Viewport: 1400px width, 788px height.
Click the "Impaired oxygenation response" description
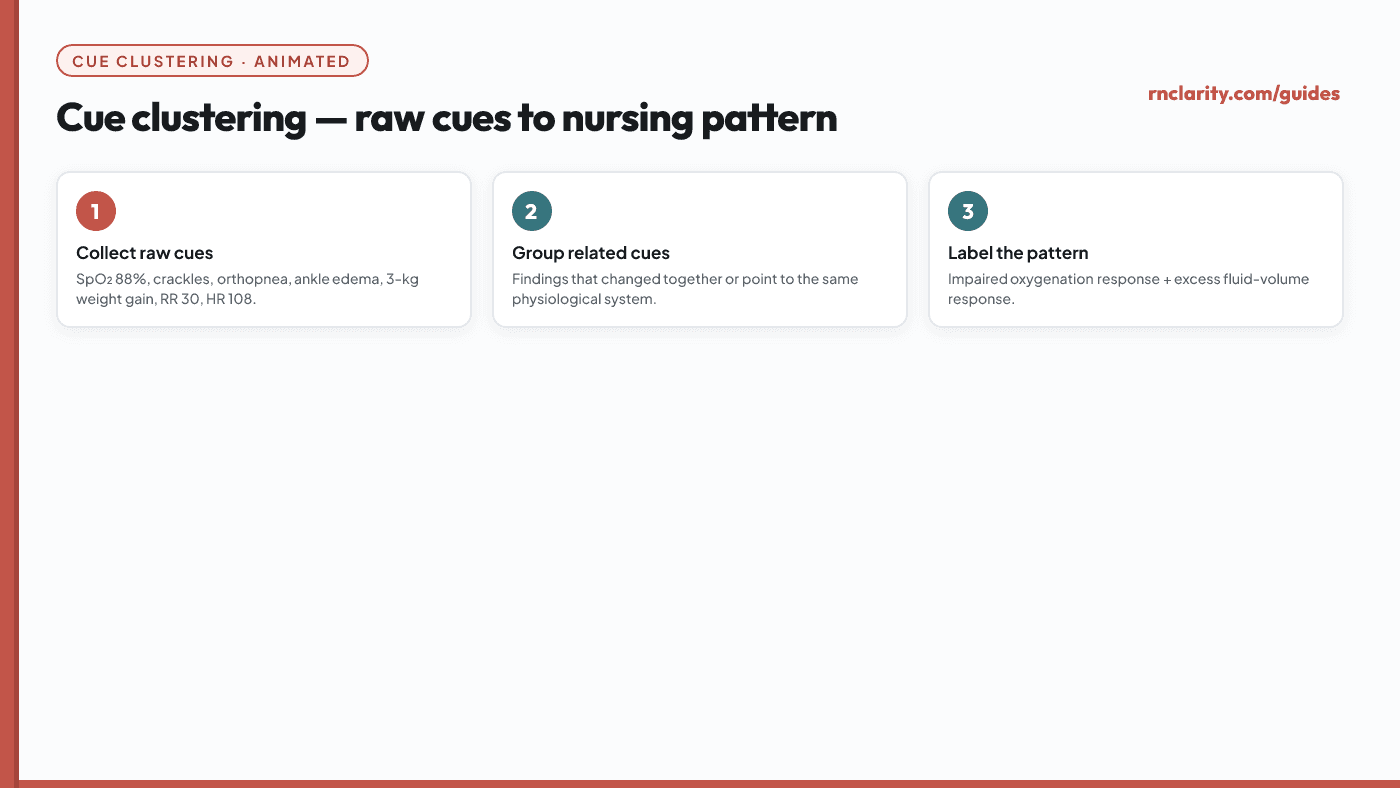[1128, 289]
